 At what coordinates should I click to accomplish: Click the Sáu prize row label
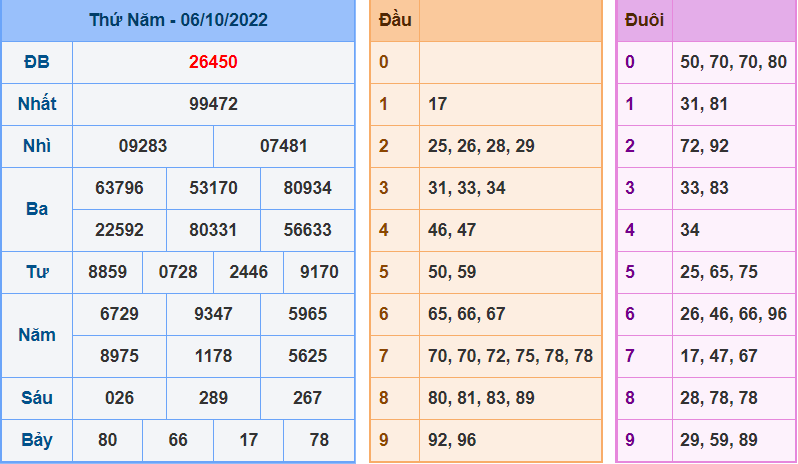pos(37,398)
